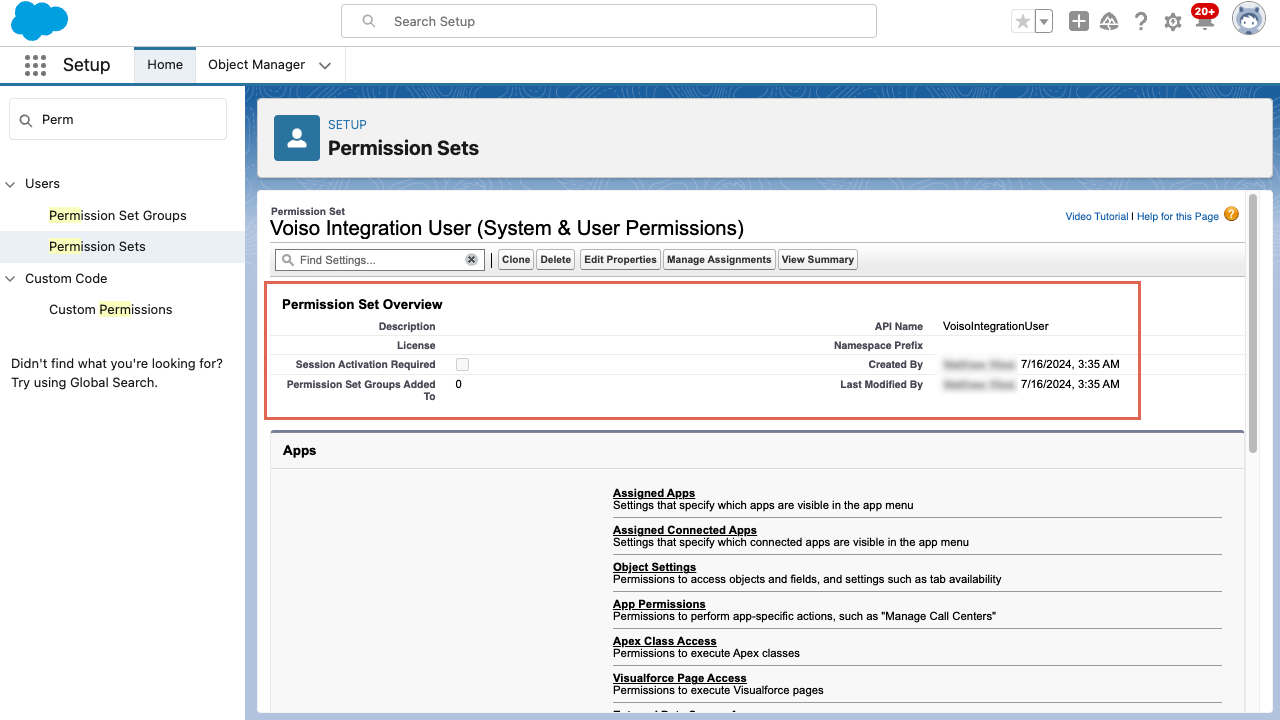Image resolution: width=1280 pixels, height=720 pixels.
Task: Click the Edit Properties button
Action: pyautogui.click(x=620, y=260)
